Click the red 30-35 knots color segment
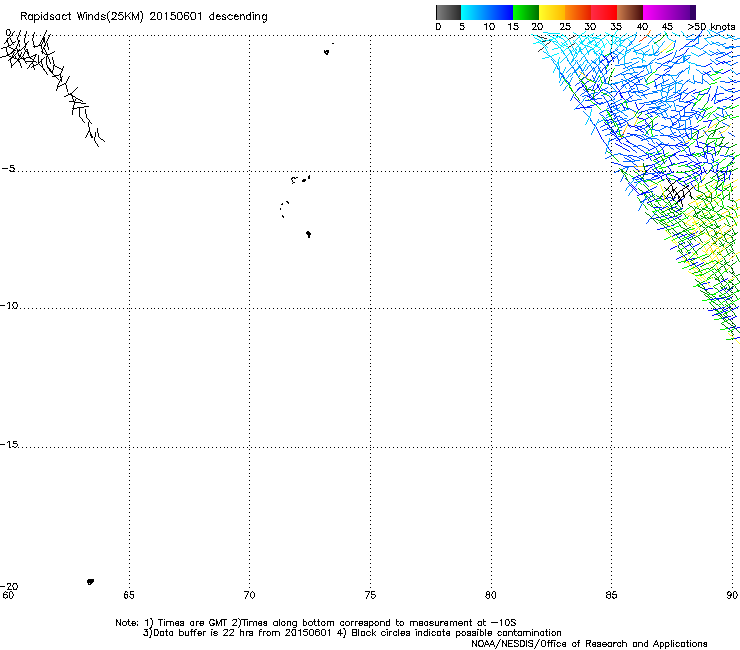 click(604, 12)
